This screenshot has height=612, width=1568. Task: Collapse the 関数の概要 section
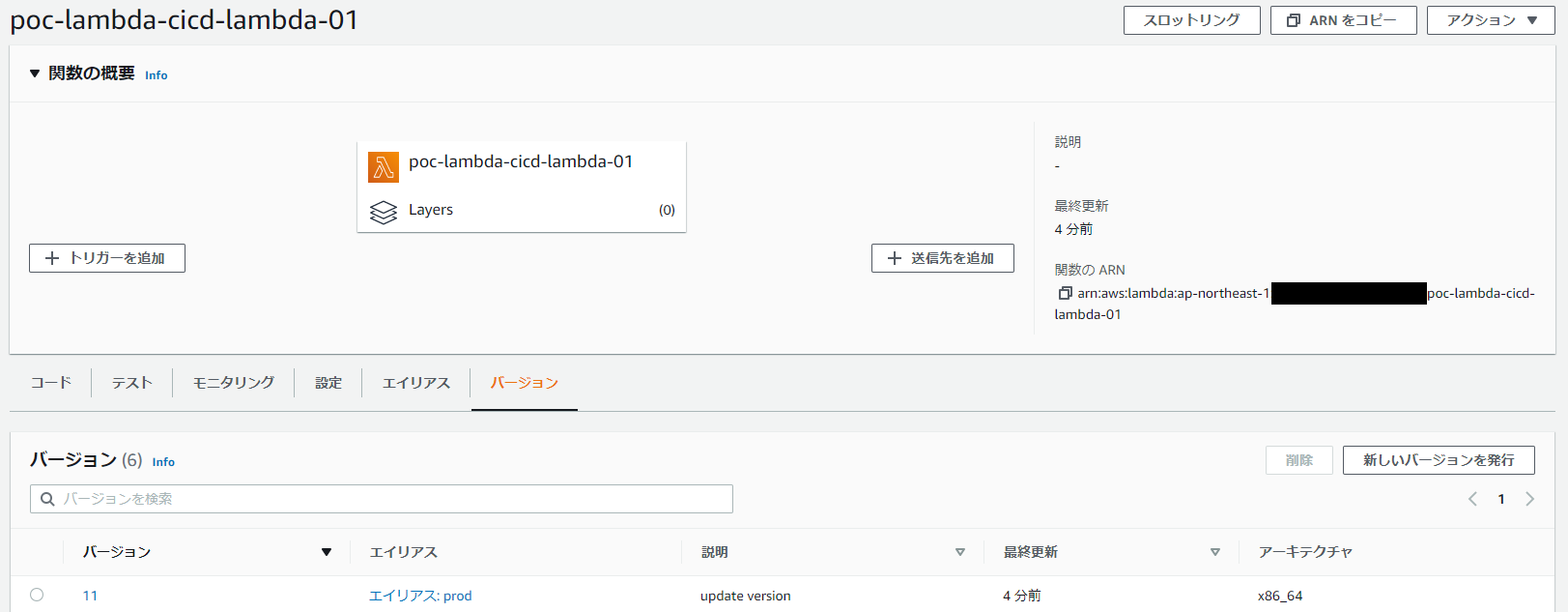(35, 73)
